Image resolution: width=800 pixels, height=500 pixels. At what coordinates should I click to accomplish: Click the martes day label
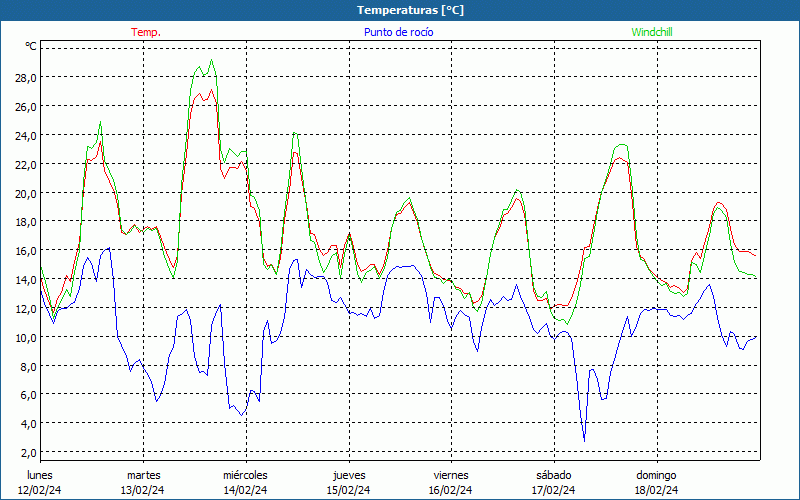[x=143, y=475]
